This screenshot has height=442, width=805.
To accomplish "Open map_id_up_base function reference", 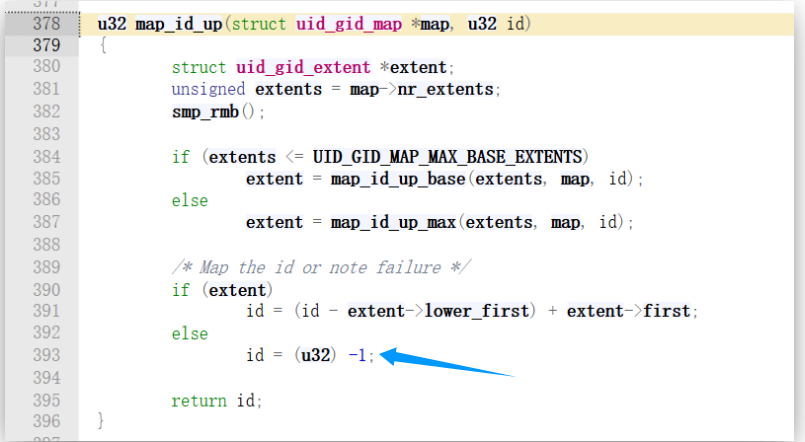I will click(398, 179).
